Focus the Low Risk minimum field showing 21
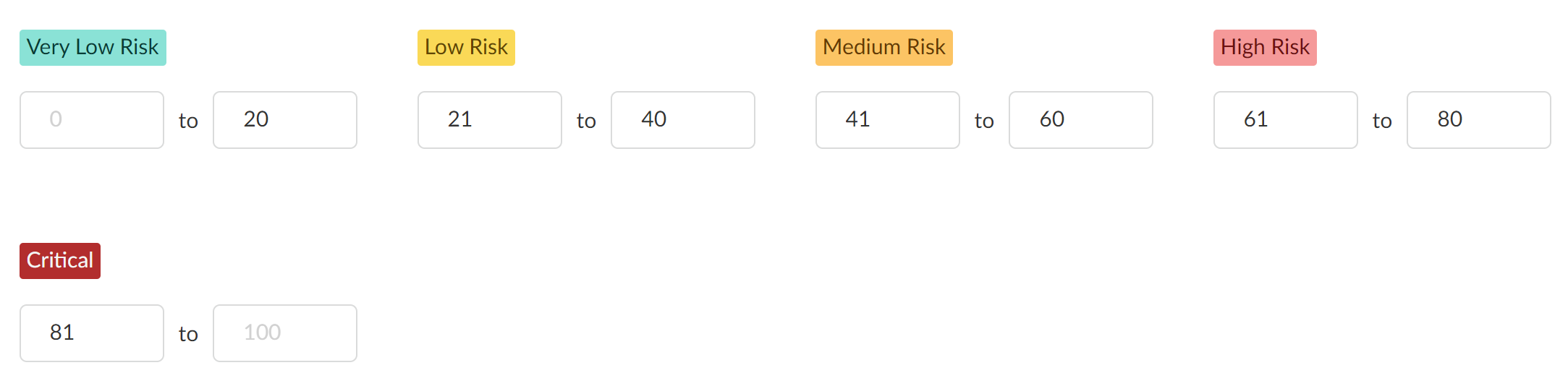This screenshot has width=1568, height=373. [489, 120]
